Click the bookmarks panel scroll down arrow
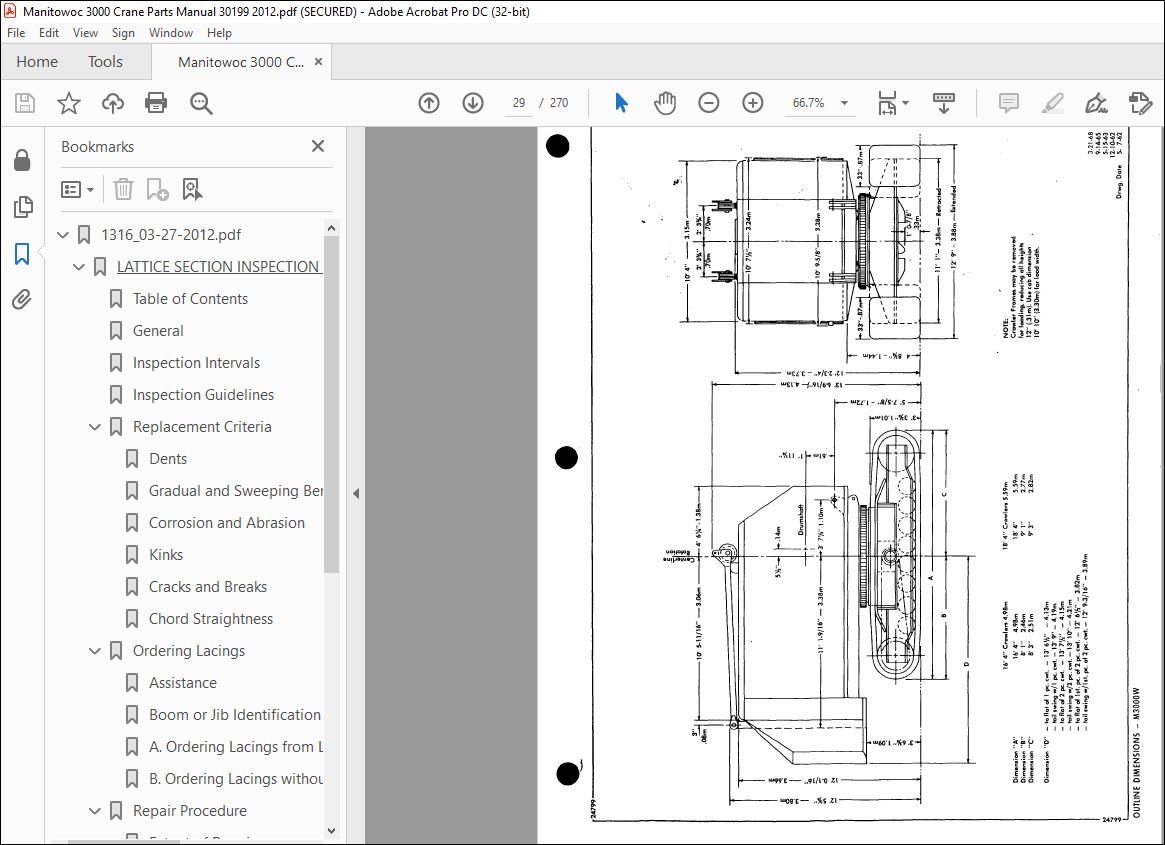Viewport: 1165px width, 845px height. pos(331,831)
